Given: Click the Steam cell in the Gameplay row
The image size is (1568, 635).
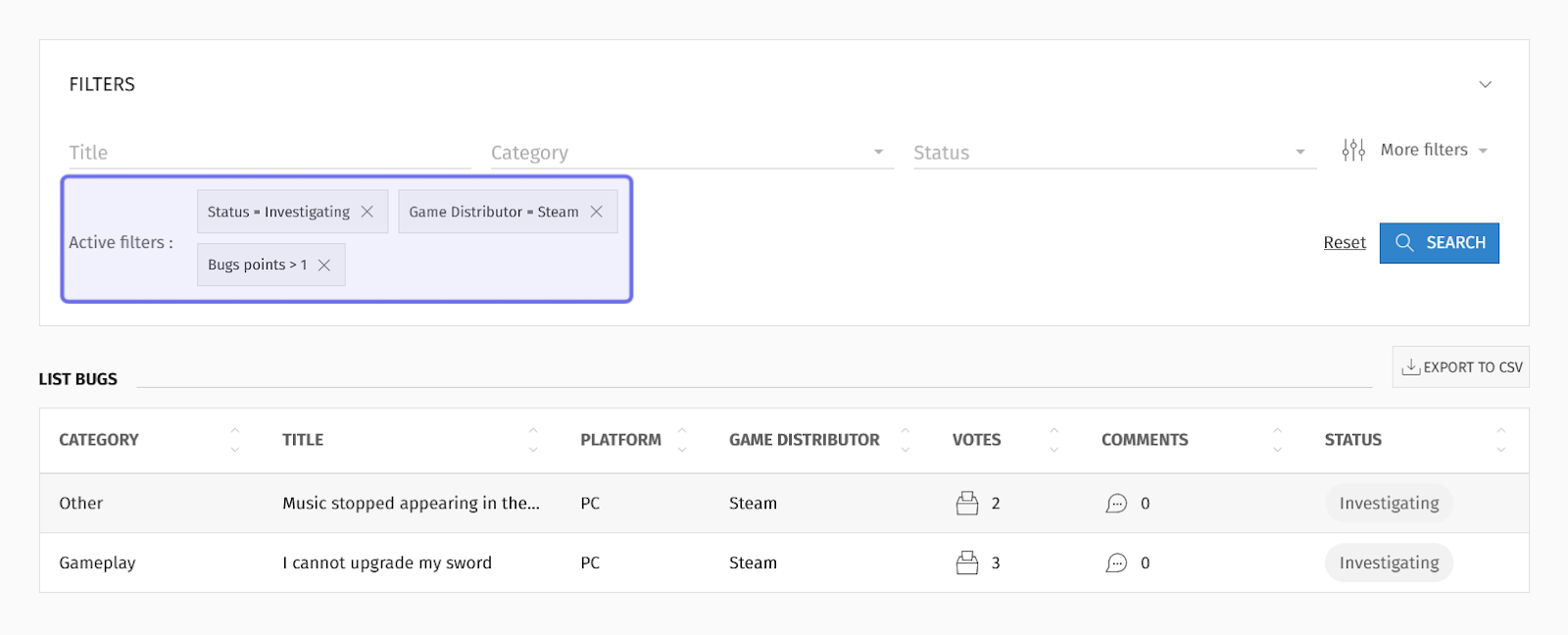Looking at the screenshot, I should point(753,562).
